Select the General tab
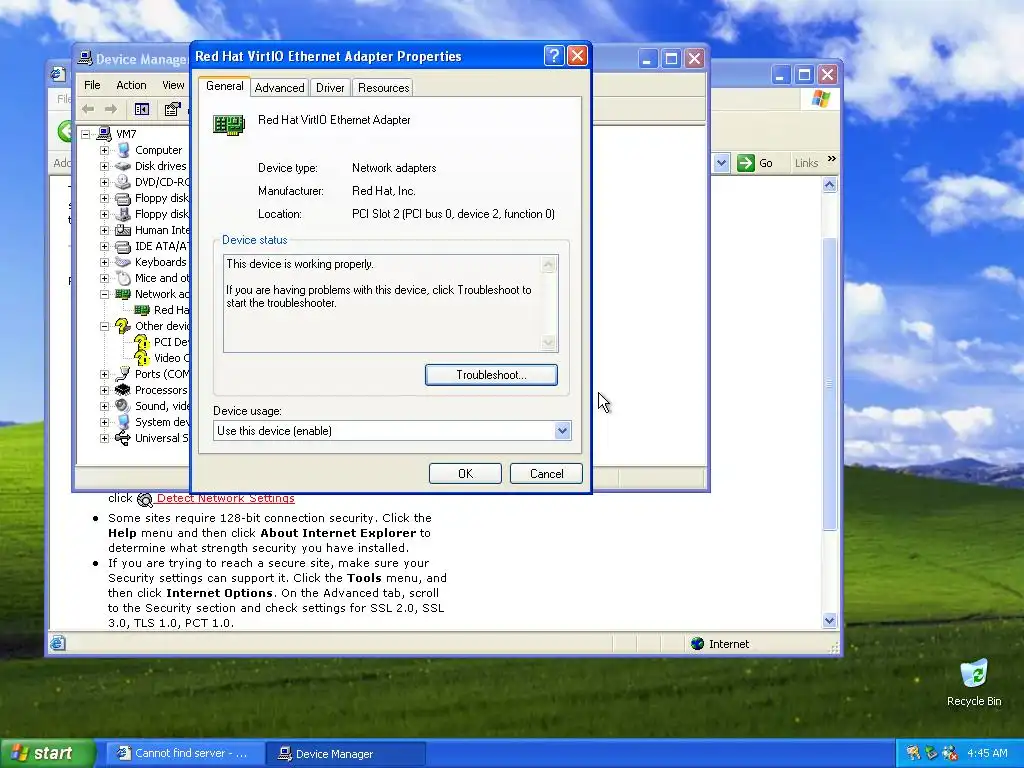The image size is (1024, 768). coord(224,86)
